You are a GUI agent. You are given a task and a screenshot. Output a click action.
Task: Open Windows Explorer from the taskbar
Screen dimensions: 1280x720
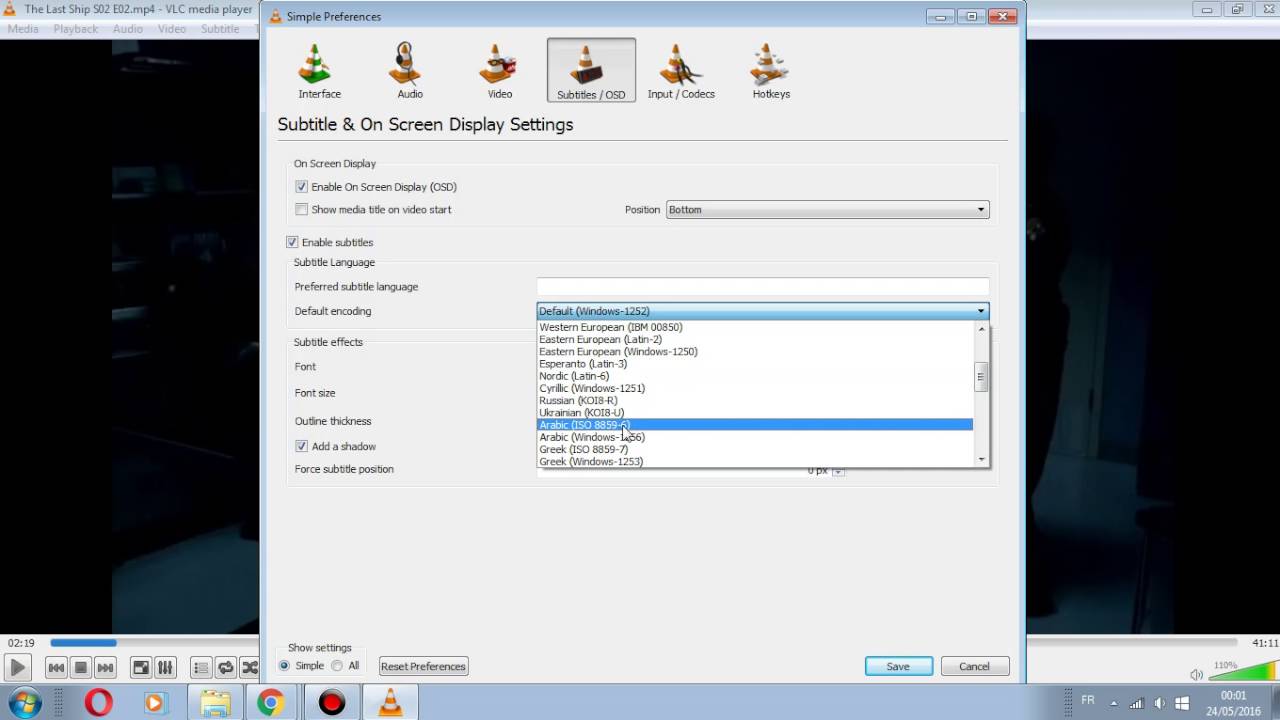point(214,703)
